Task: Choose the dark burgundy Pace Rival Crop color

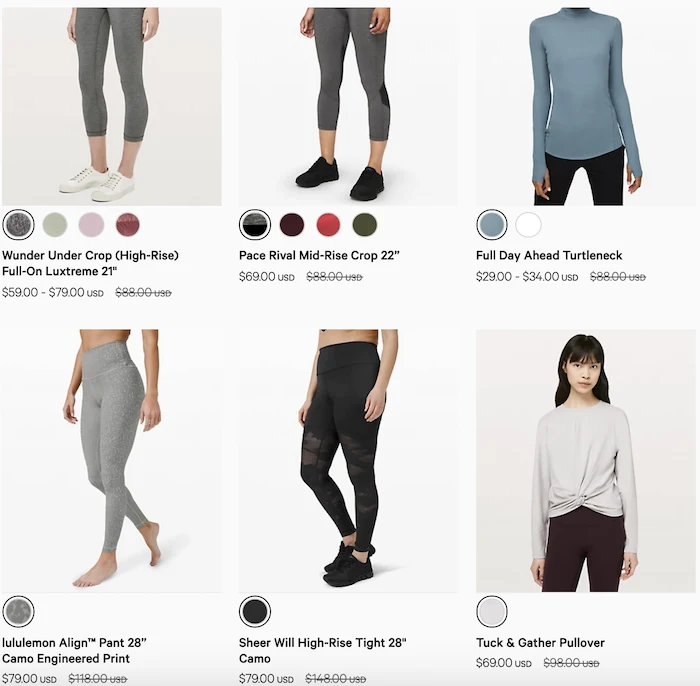Action: pyautogui.click(x=292, y=225)
